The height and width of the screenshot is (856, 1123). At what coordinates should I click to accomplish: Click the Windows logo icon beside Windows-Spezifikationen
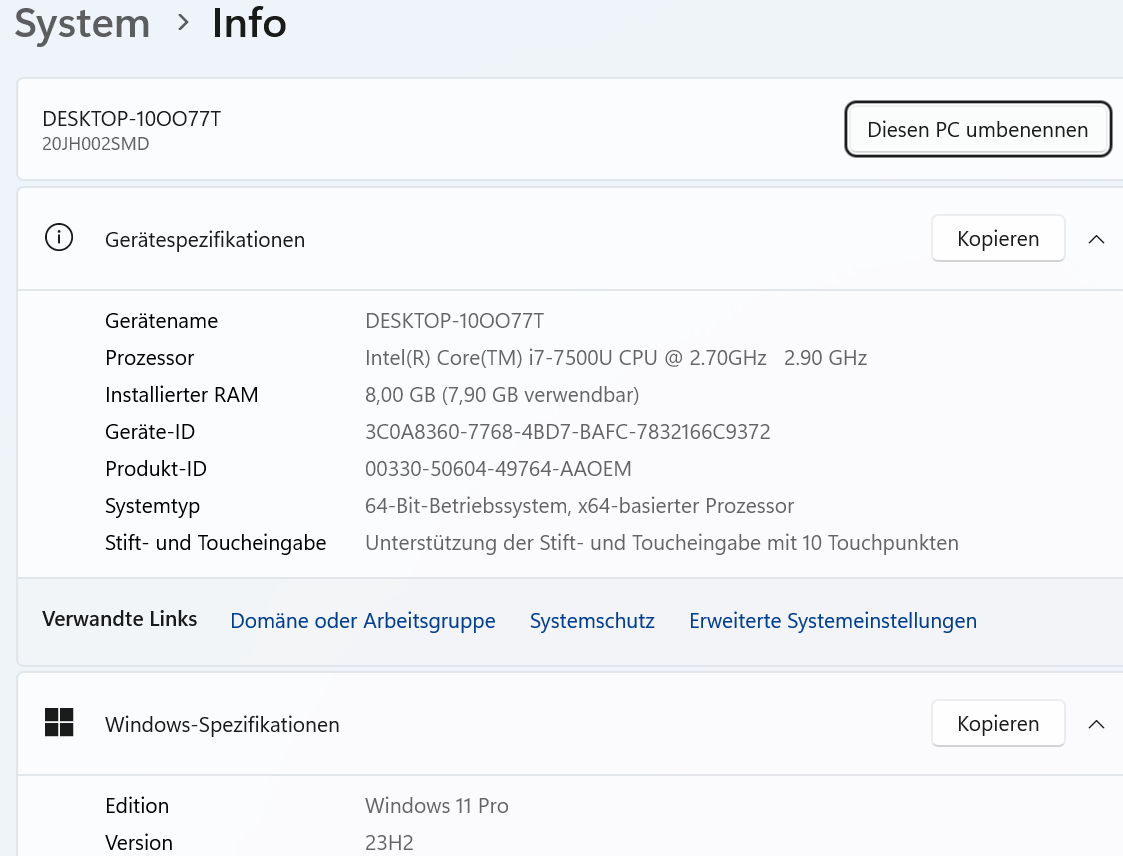click(59, 722)
